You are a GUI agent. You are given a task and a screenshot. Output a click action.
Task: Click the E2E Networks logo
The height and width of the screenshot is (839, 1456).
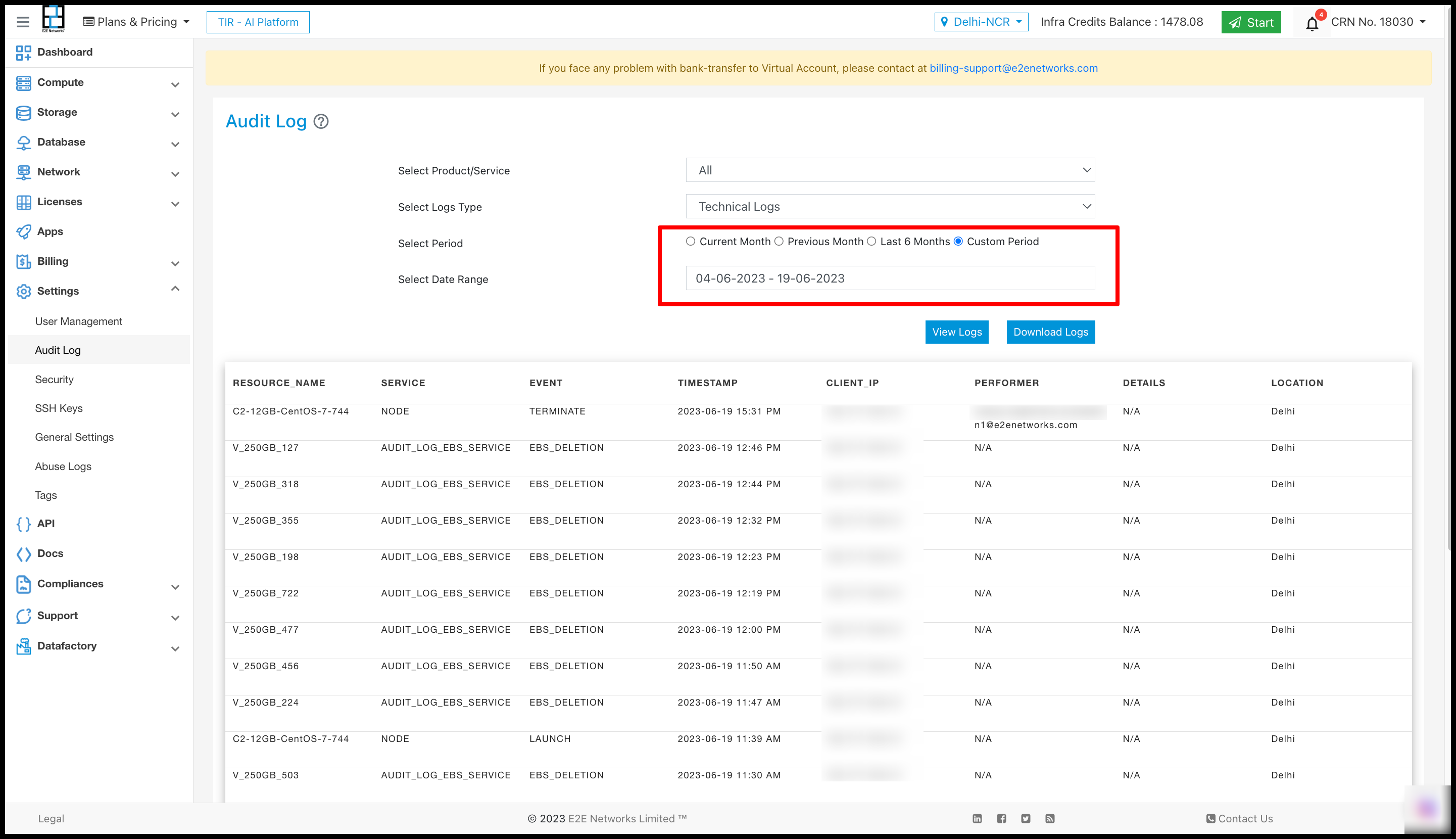53,18
